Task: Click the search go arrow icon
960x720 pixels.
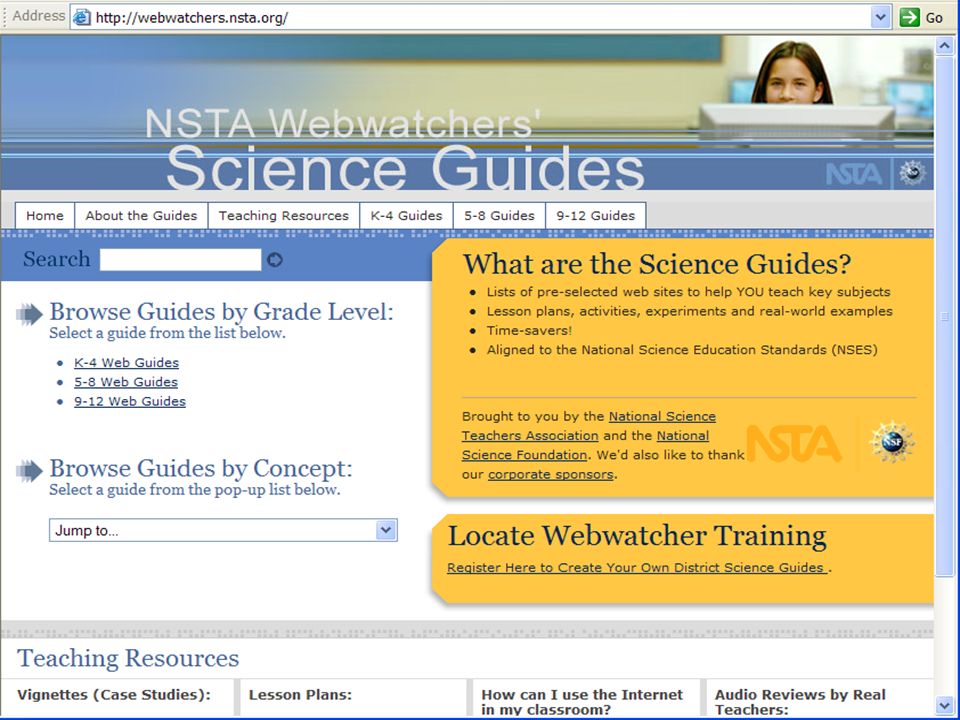Action: tap(275, 260)
